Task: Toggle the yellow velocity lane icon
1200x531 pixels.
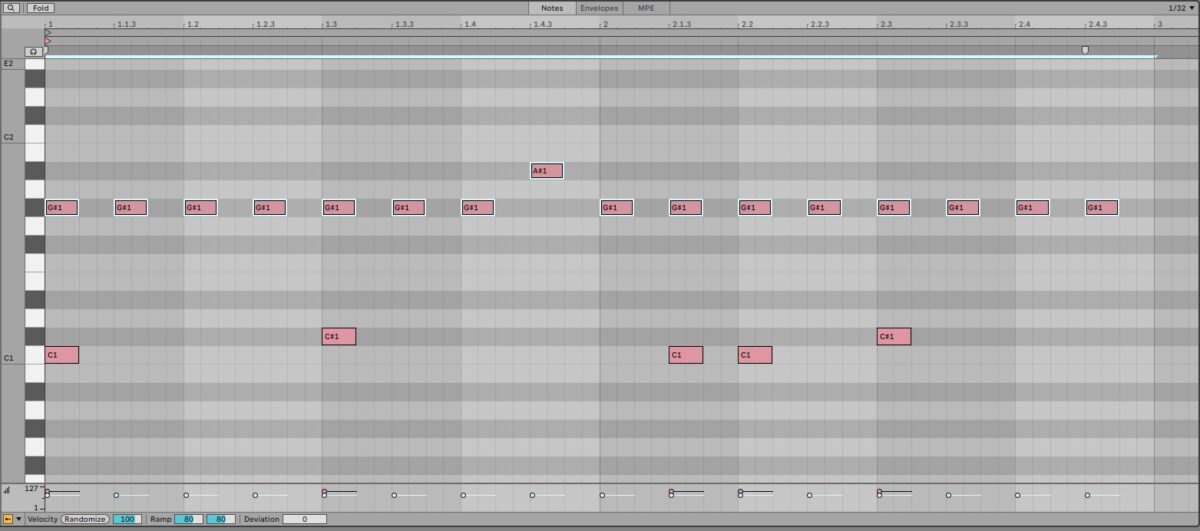Action: click(x=8, y=519)
